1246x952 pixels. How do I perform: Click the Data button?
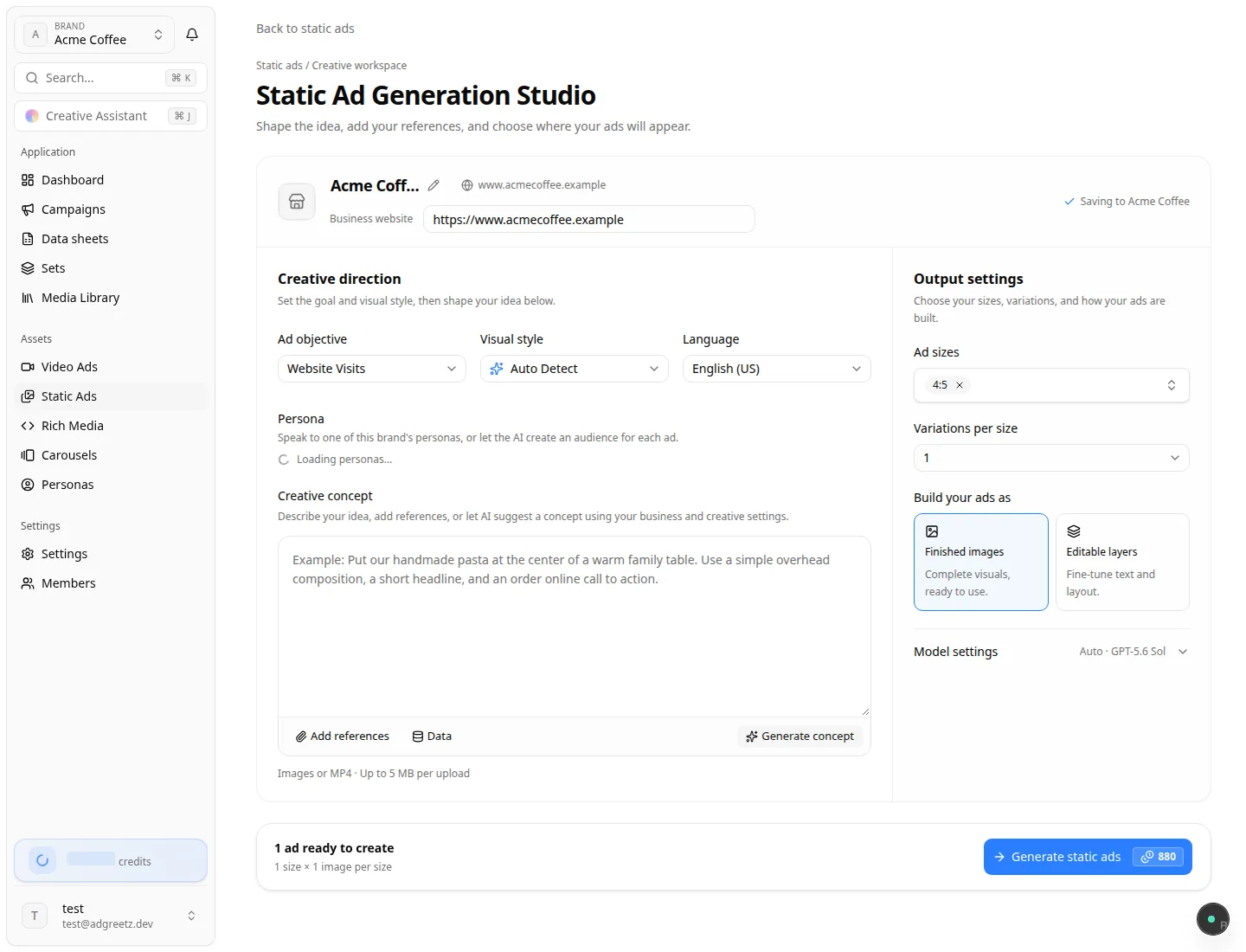(432, 737)
